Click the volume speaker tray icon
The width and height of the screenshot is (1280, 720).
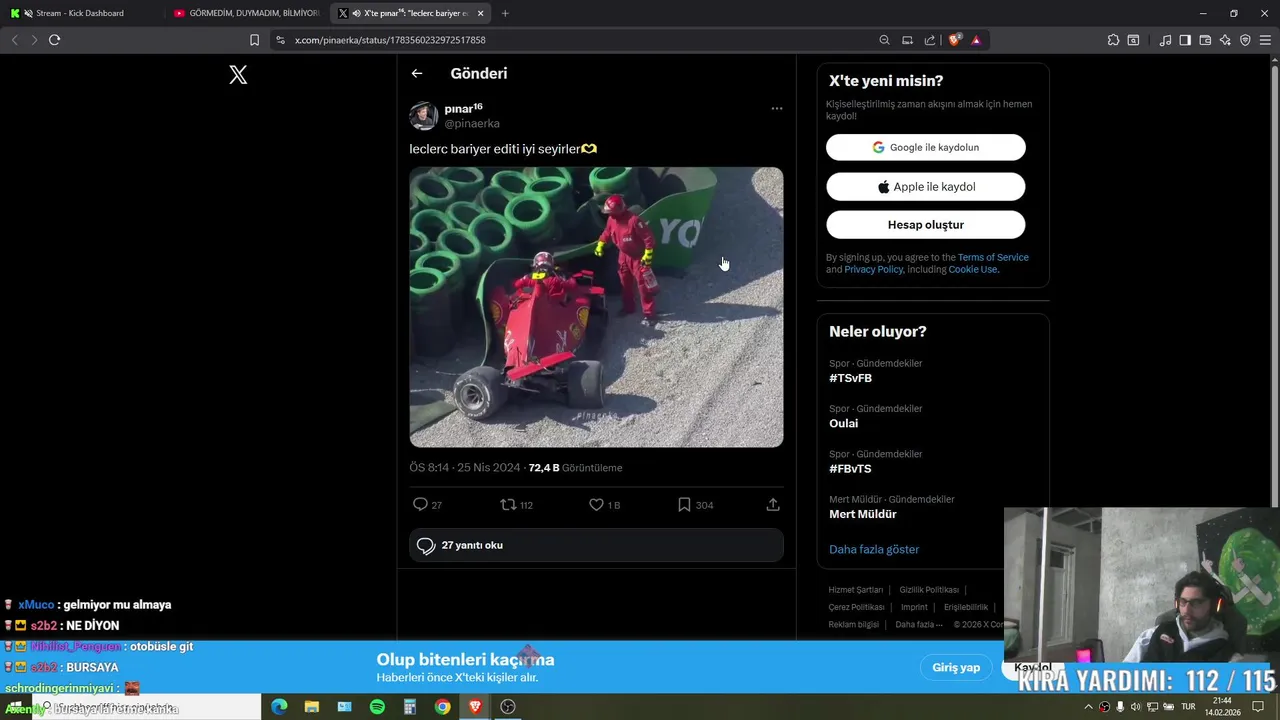pyautogui.click(x=1136, y=707)
